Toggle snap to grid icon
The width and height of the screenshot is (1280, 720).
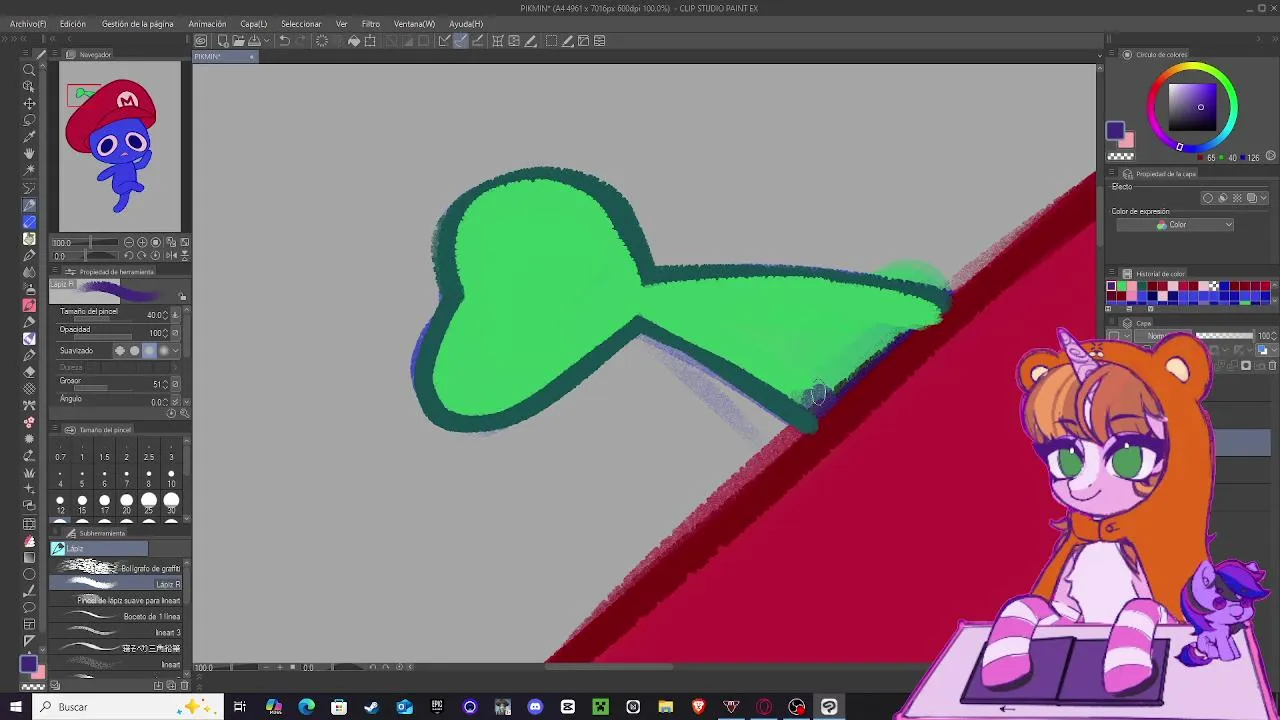click(478, 41)
